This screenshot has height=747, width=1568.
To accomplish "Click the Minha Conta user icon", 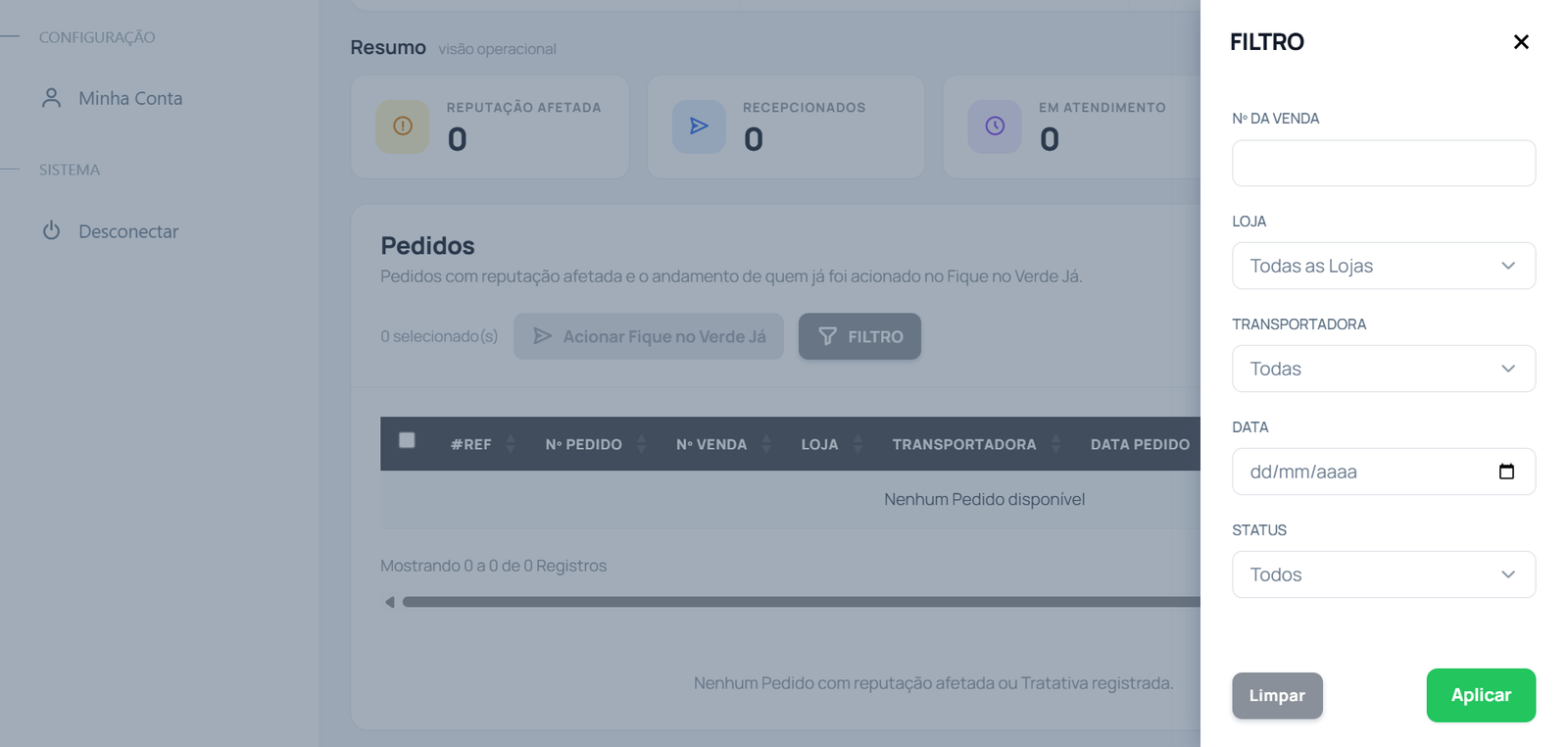I will (x=52, y=98).
